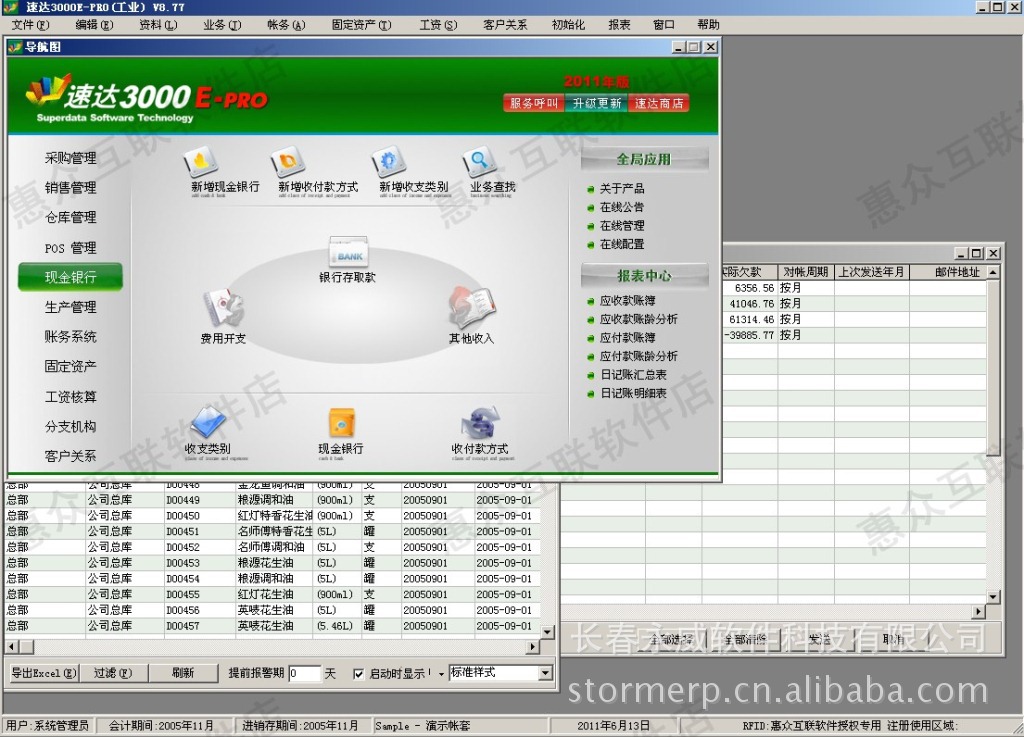Select 固定资产 in the sidebar
Screen dimensions: 1024x737
tap(71, 366)
